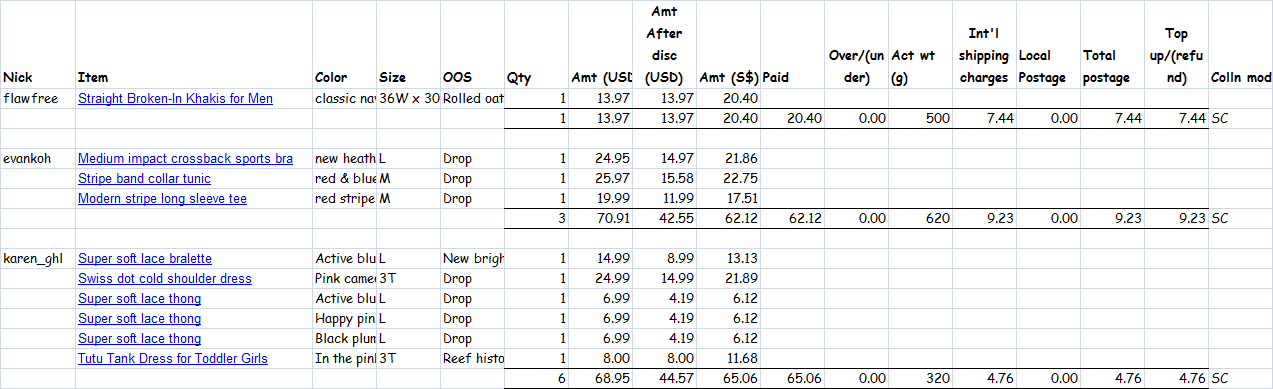Open Modern stripe long sleeve tee link

tap(162, 198)
